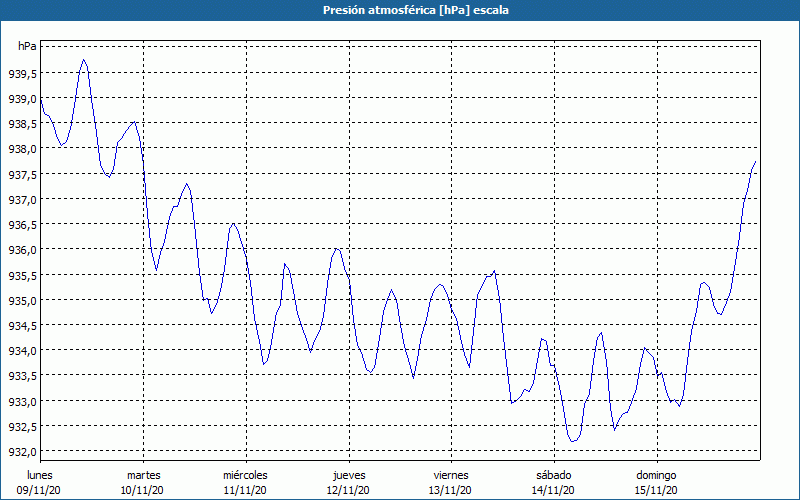Viewport: 800px width, 500px height.
Task: Click the highest pressure peak on Monday
Action: click(x=84, y=60)
